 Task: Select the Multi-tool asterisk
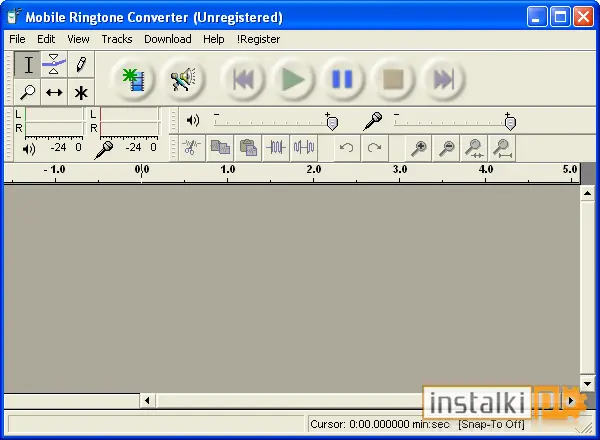81,92
